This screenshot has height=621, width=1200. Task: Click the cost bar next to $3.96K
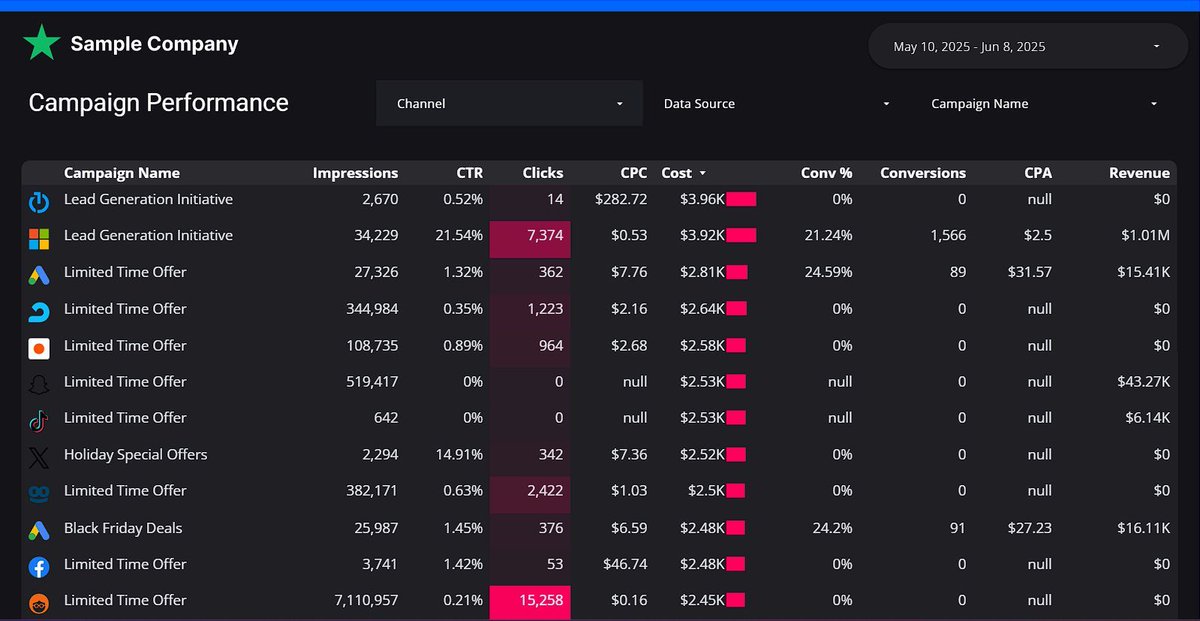[741, 199]
